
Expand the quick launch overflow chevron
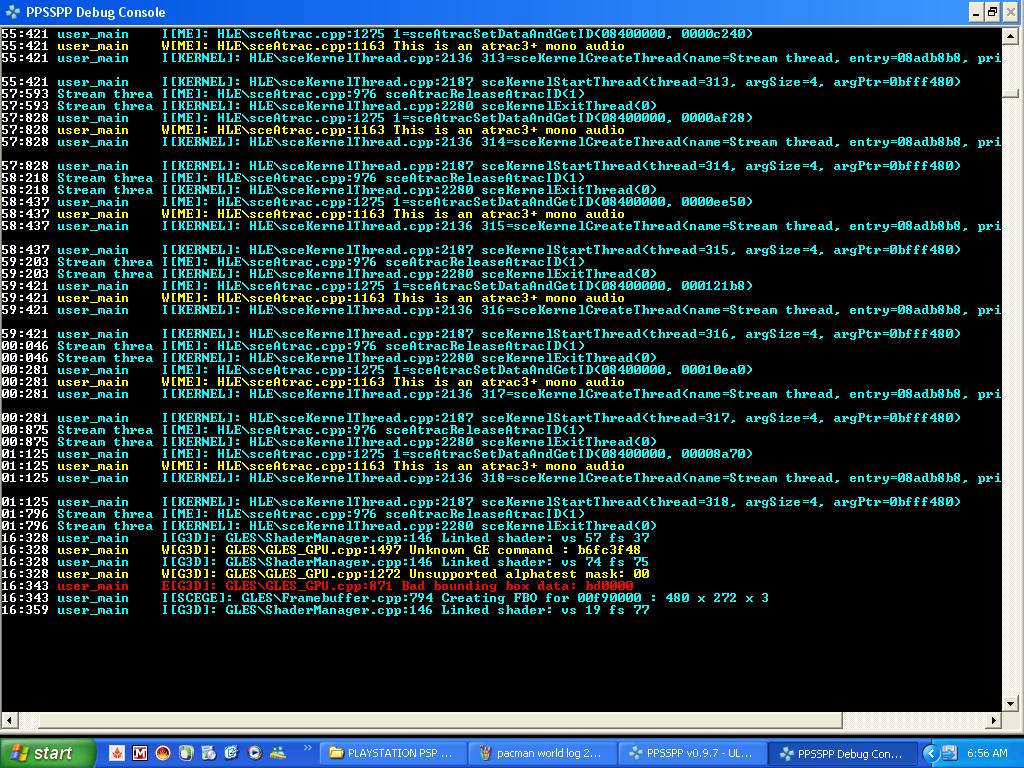[x=307, y=748]
